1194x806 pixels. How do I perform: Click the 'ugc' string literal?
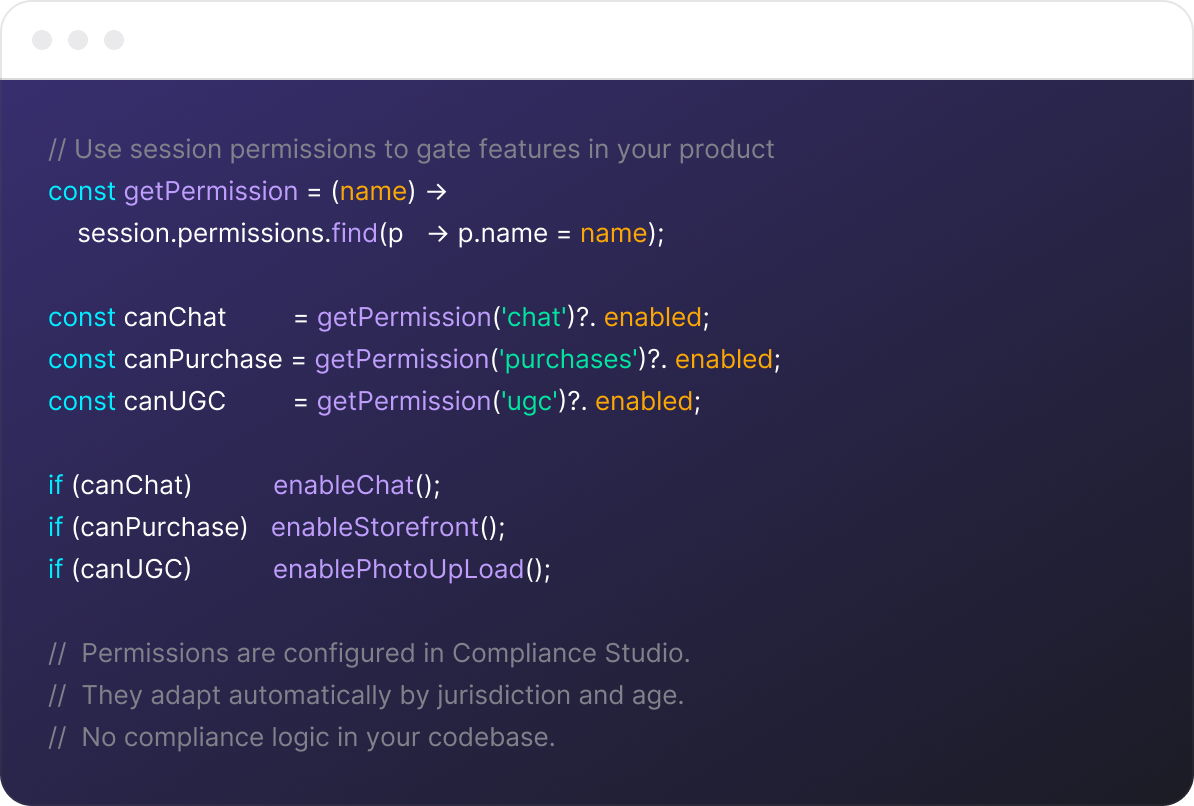[529, 401]
